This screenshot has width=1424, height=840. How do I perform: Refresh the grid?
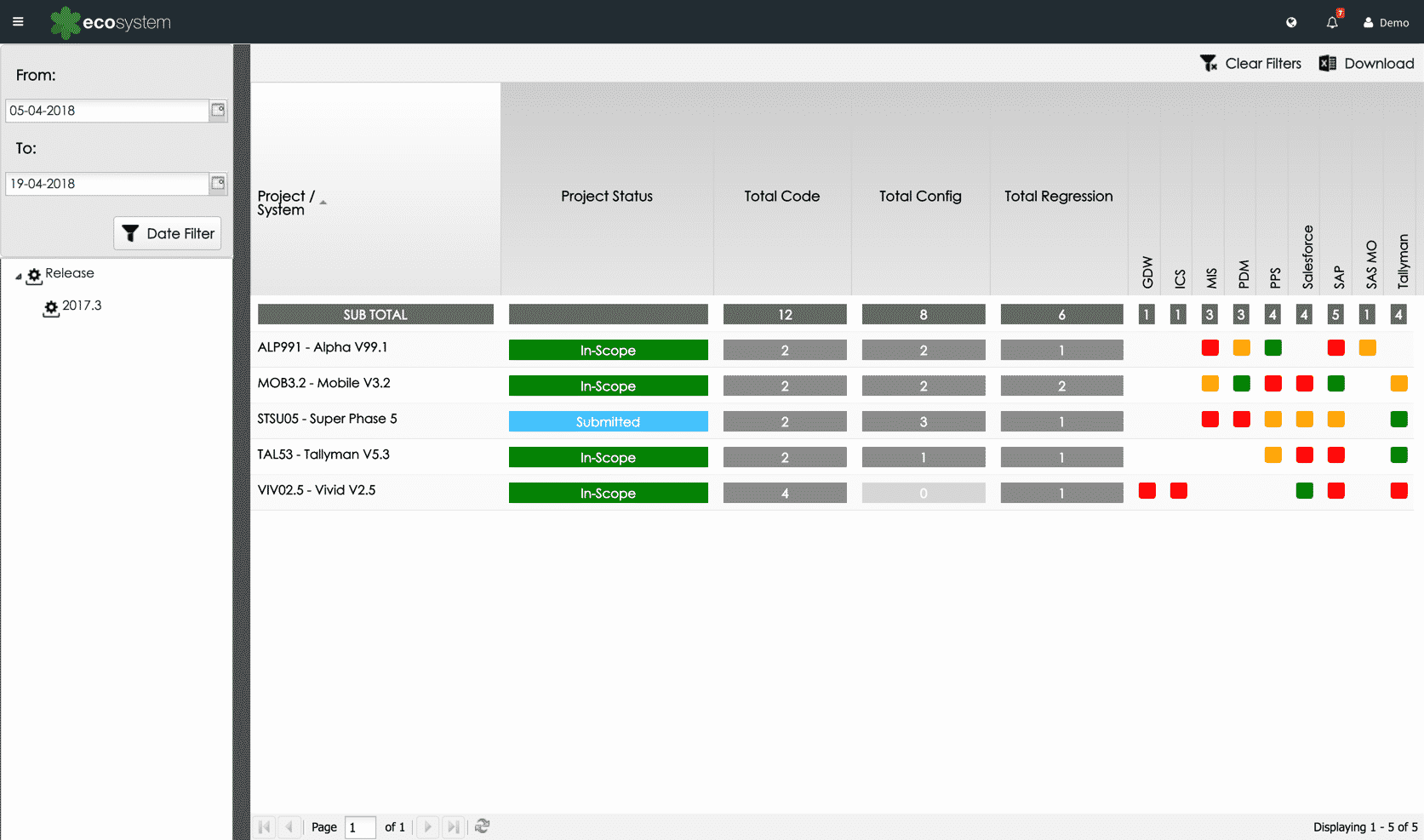(483, 826)
